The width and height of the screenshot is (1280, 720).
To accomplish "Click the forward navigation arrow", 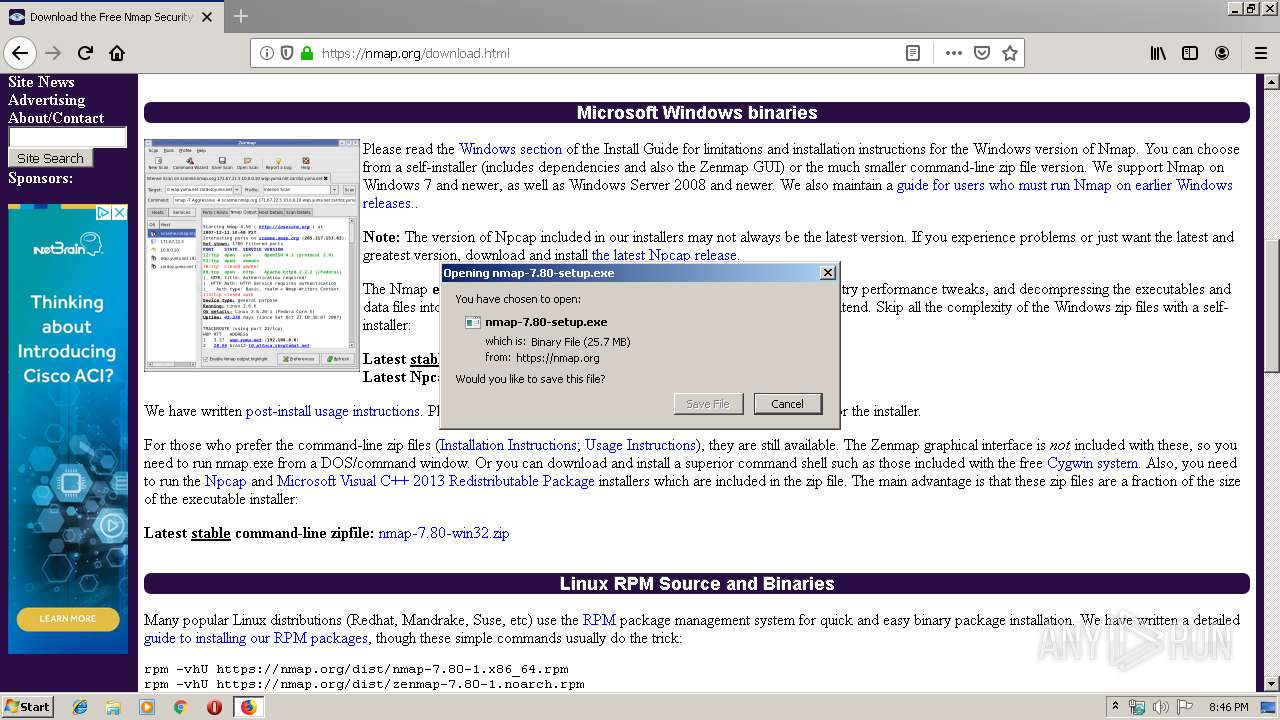I will pos(53,53).
